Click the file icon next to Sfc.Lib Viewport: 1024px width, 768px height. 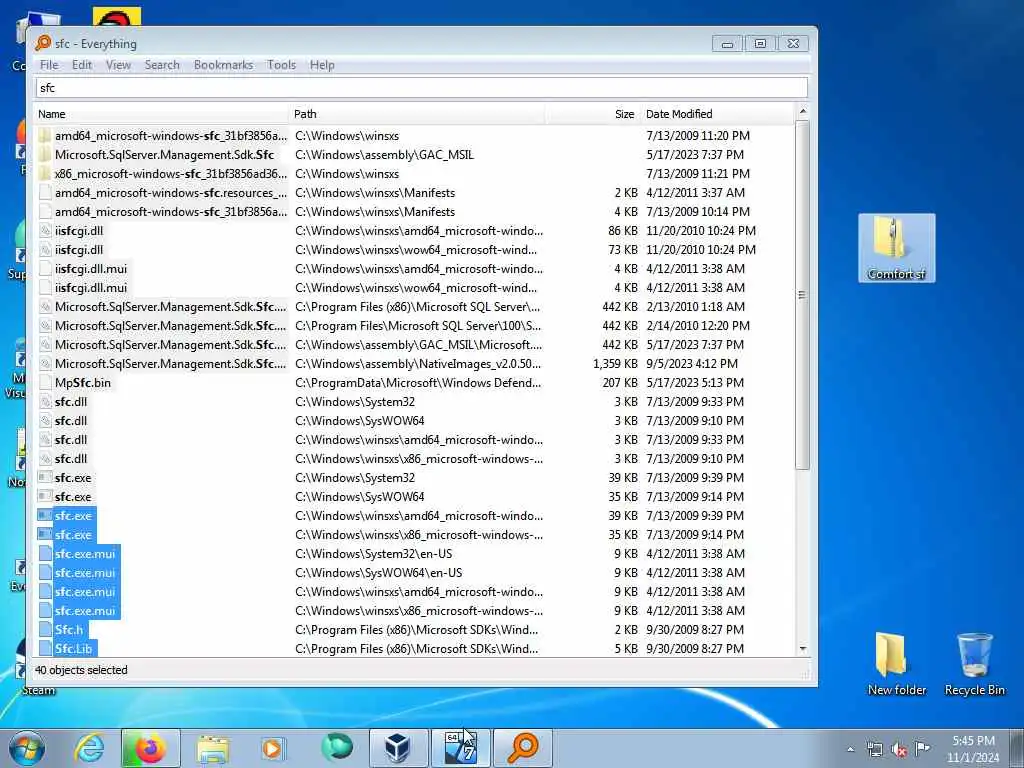click(44, 648)
